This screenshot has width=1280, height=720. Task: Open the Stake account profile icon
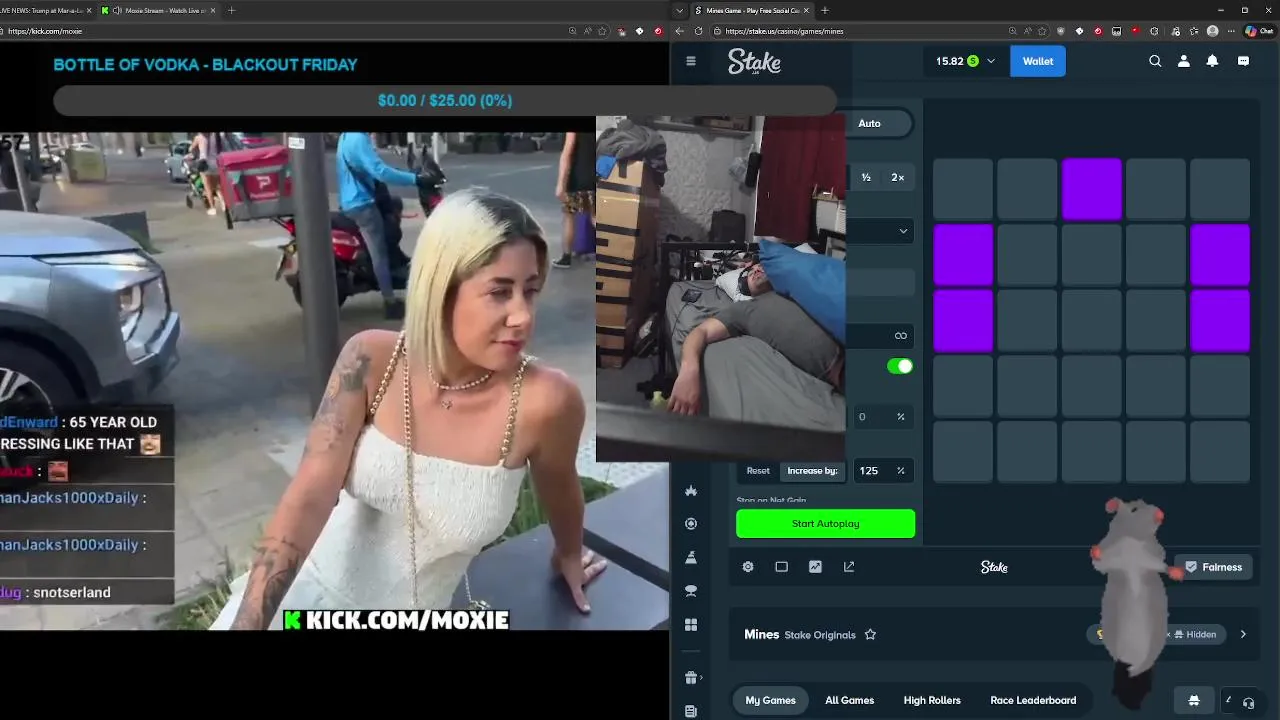(x=1184, y=61)
